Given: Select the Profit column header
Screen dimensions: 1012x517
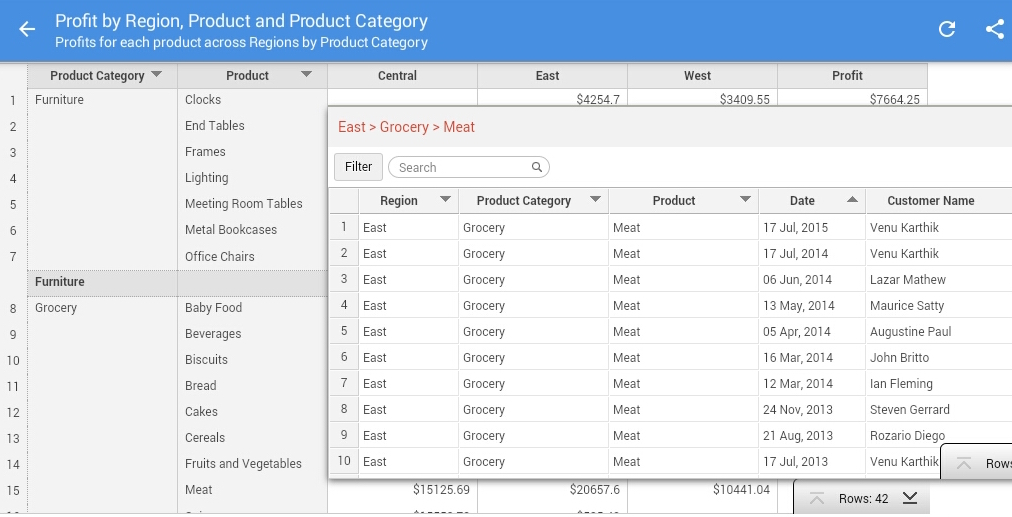Looking at the screenshot, I should point(847,76).
